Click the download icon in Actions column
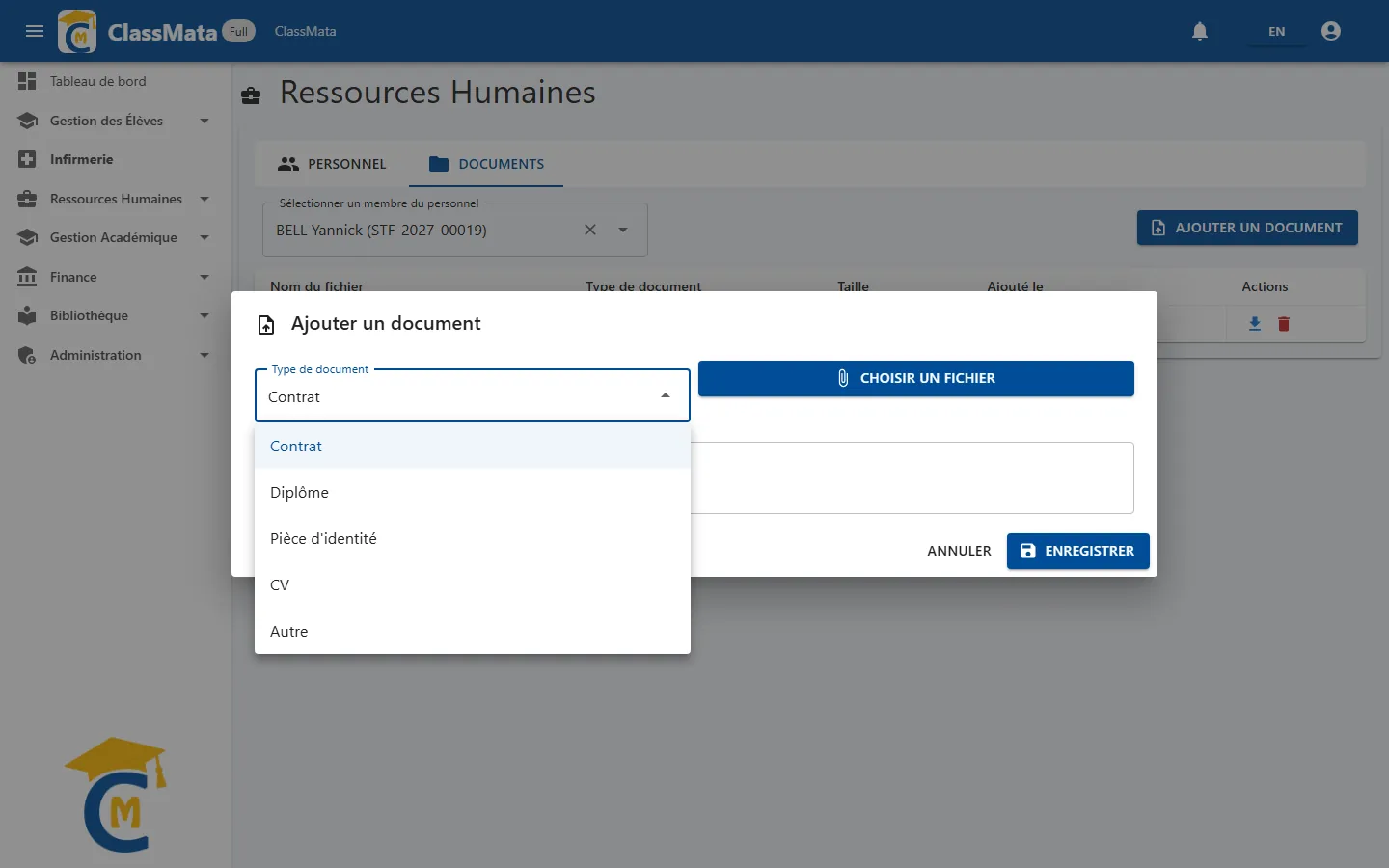The height and width of the screenshot is (868, 1389). (1255, 324)
